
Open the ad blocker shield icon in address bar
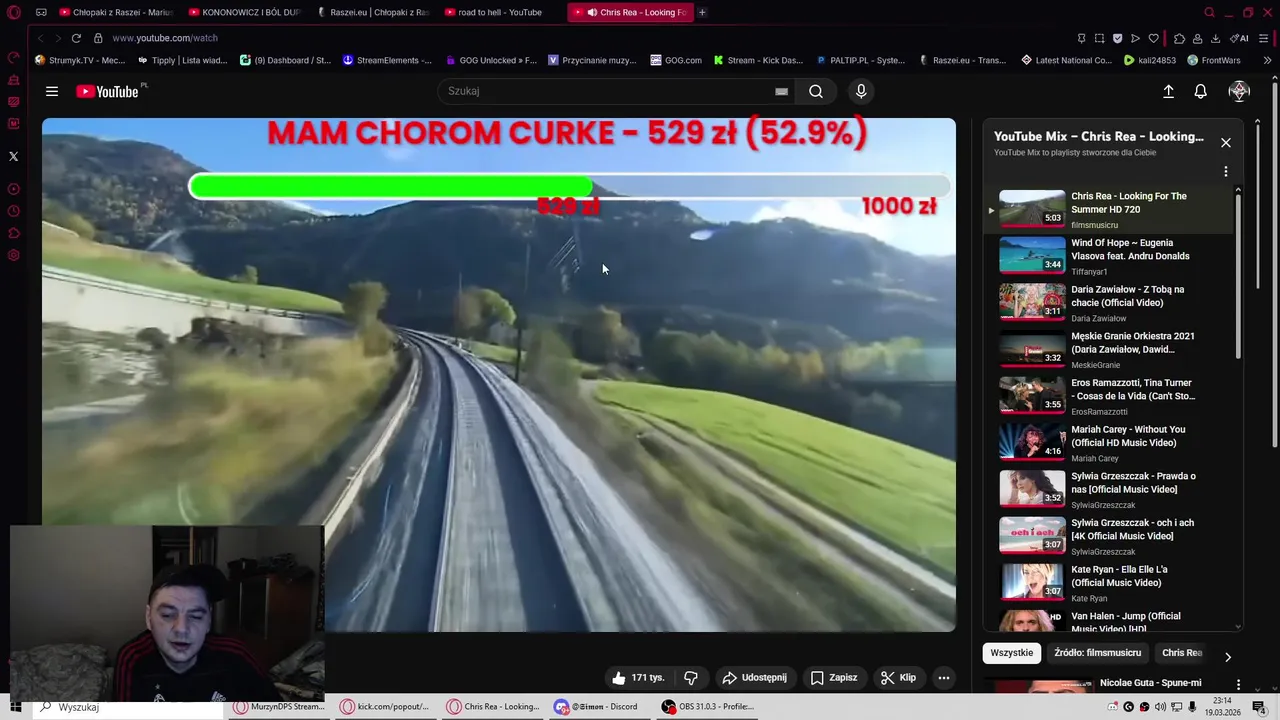click(x=1117, y=38)
